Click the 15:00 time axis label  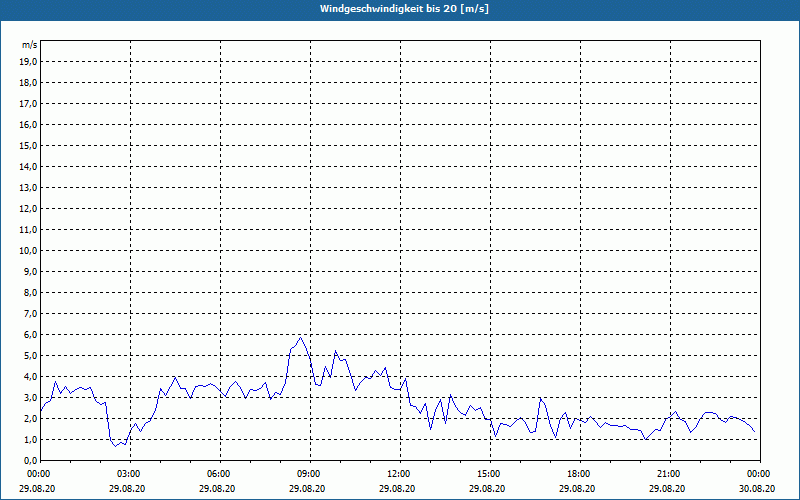tap(490, 474)
